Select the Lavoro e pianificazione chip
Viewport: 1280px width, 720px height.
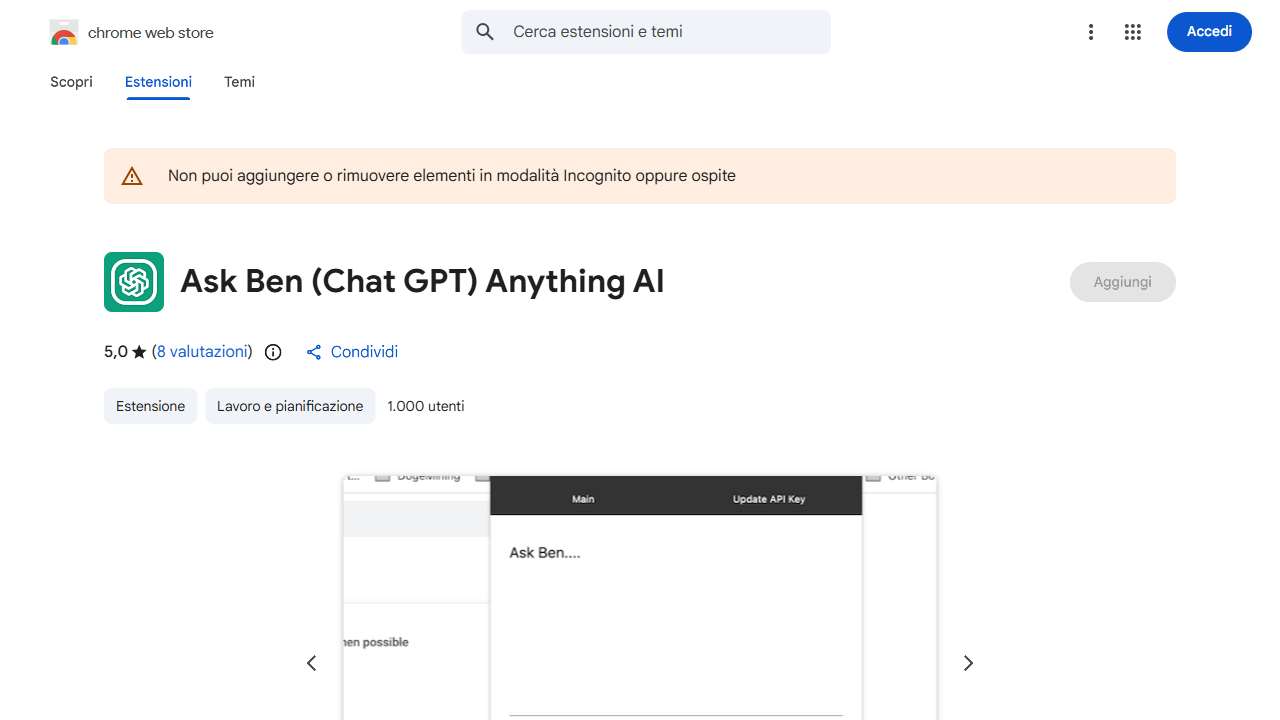coord(290,406)
